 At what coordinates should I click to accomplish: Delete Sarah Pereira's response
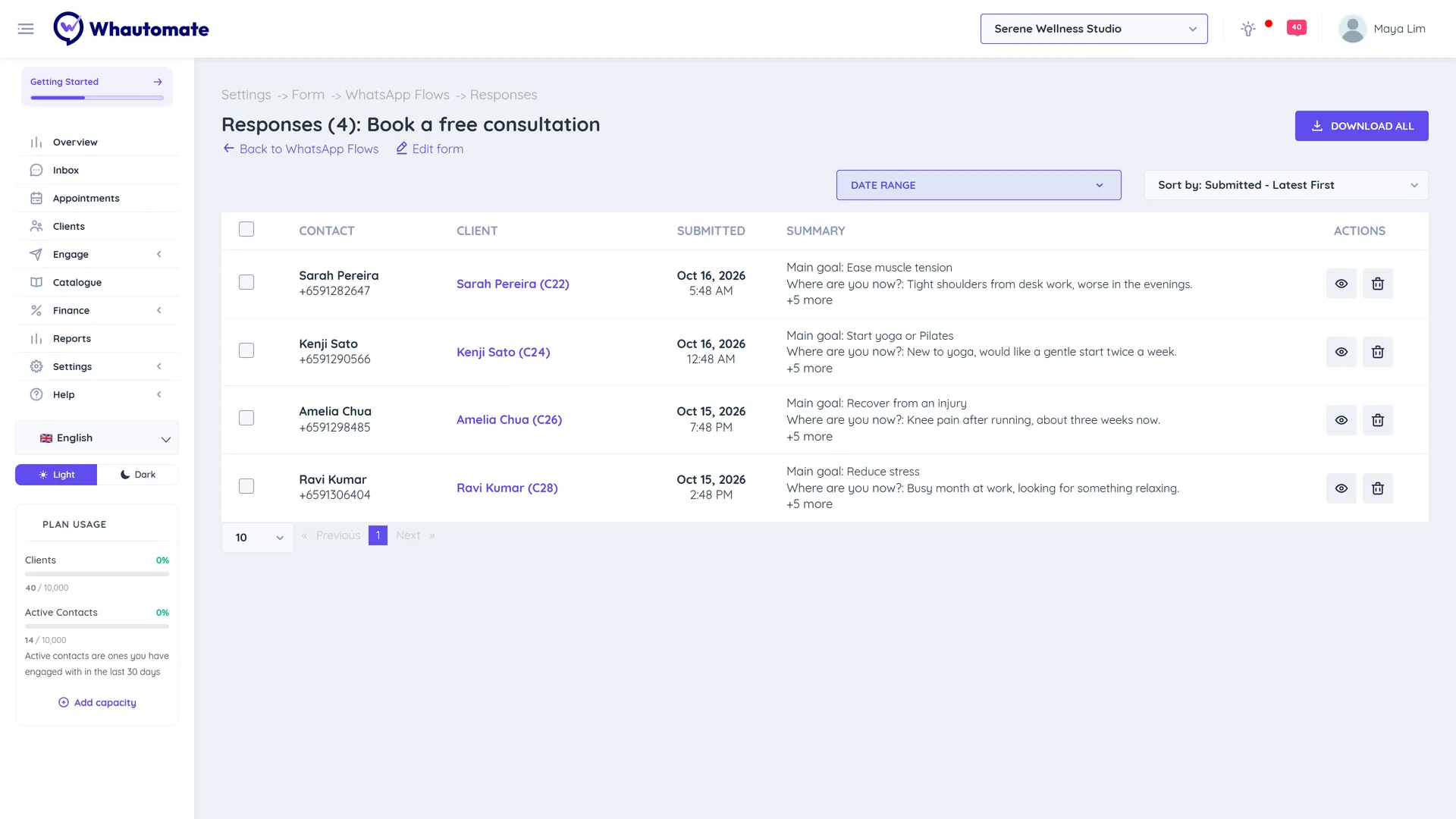(1377, 284)
